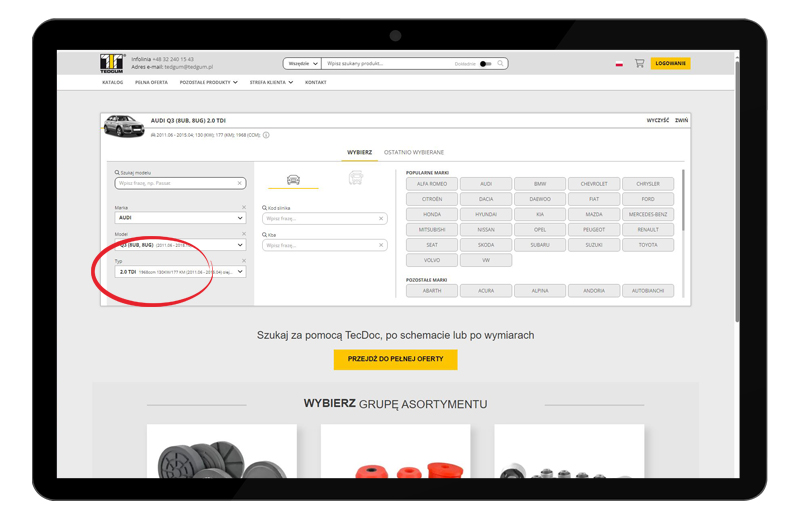Open the Pełna oferta menu item
800x513 pixels.
(x=151, y=82)
